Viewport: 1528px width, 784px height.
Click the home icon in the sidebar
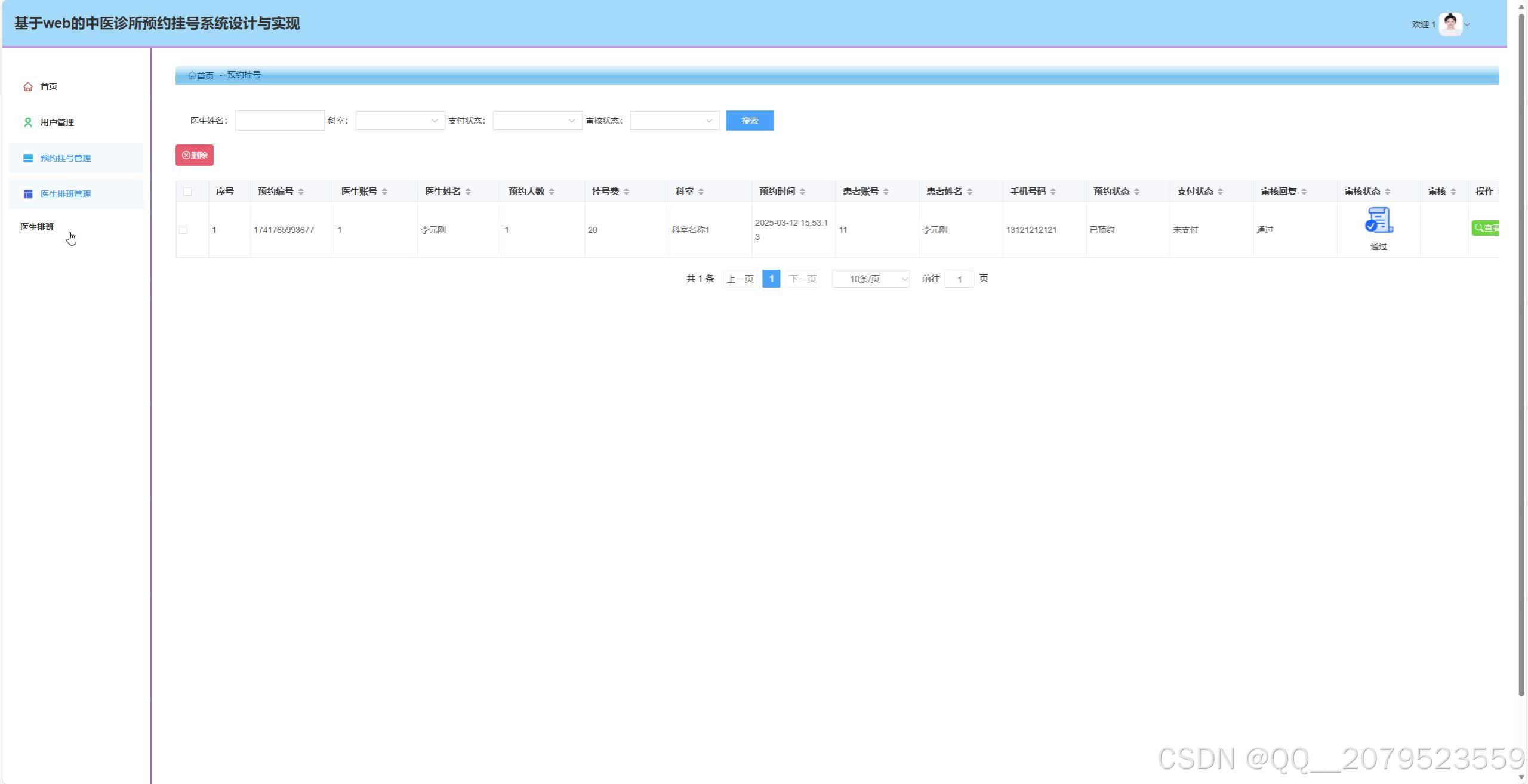pos(27,87)
